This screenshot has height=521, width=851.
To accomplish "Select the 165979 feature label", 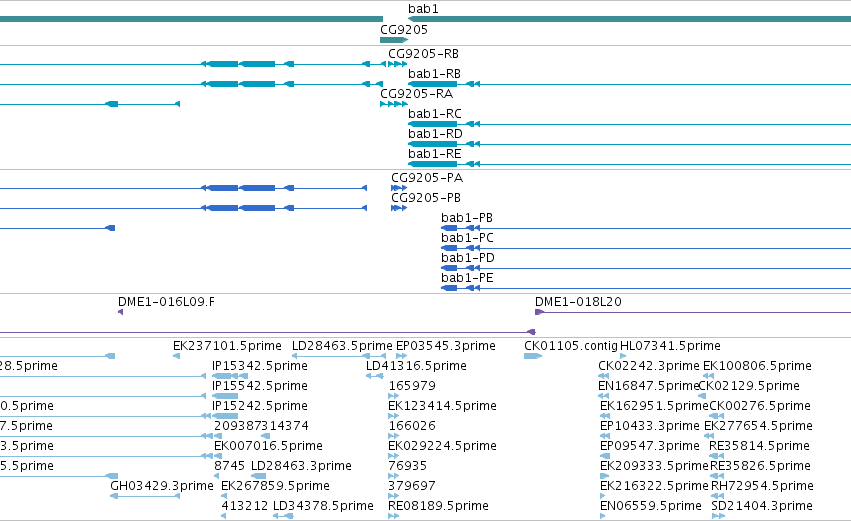I will click(x=412, y=386).
